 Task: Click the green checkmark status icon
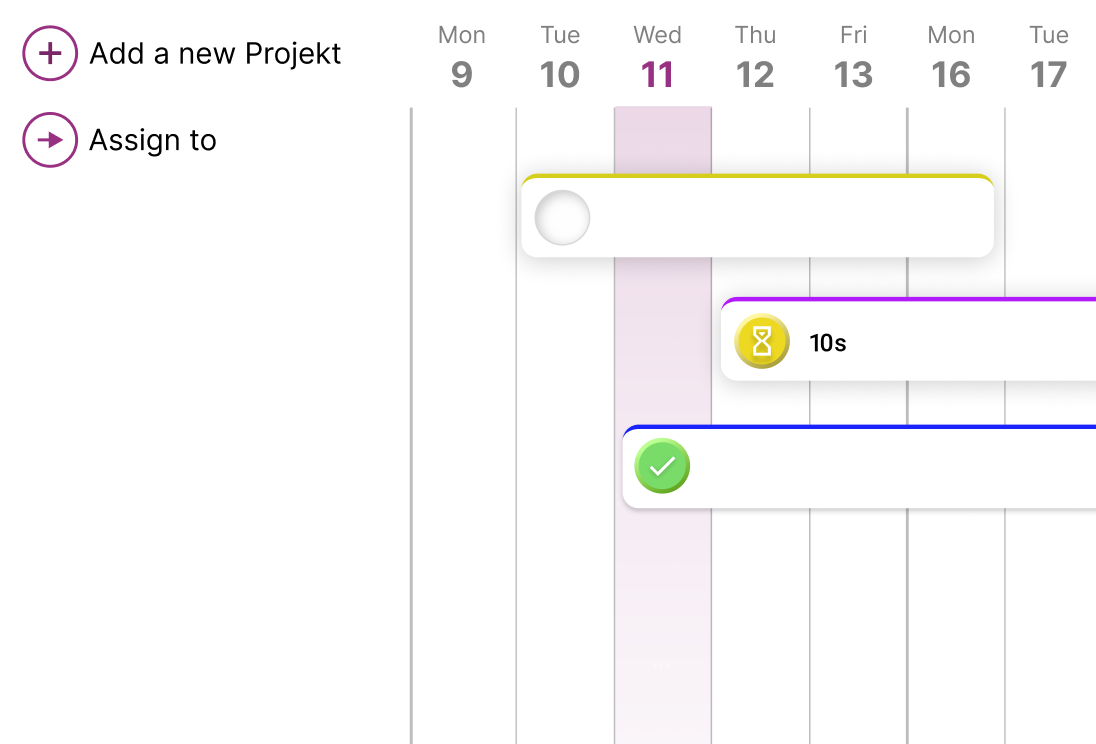pyautogui.click(x=662, y=466)
